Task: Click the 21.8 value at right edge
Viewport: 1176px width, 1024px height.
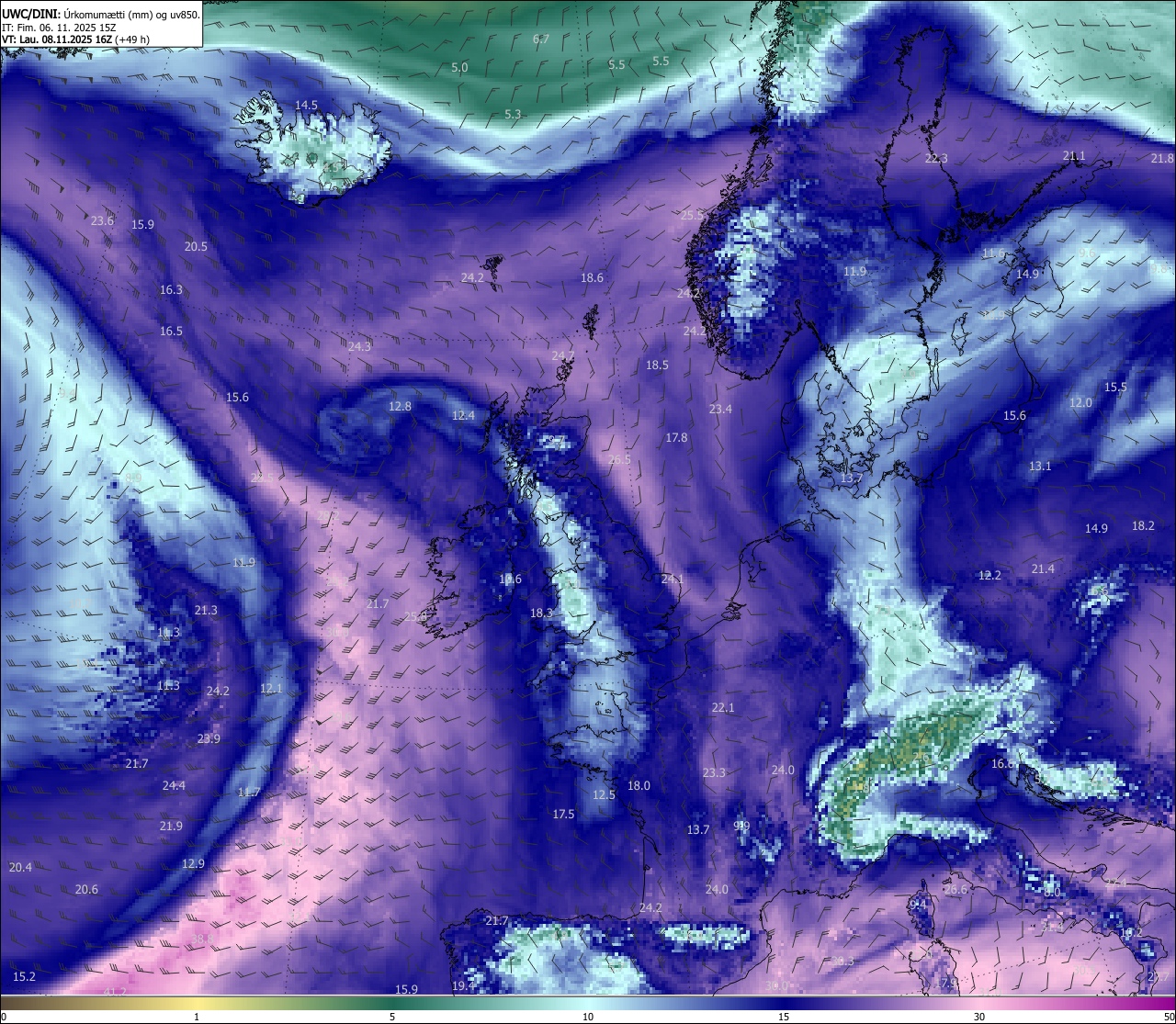Action: pos(1162,159)
